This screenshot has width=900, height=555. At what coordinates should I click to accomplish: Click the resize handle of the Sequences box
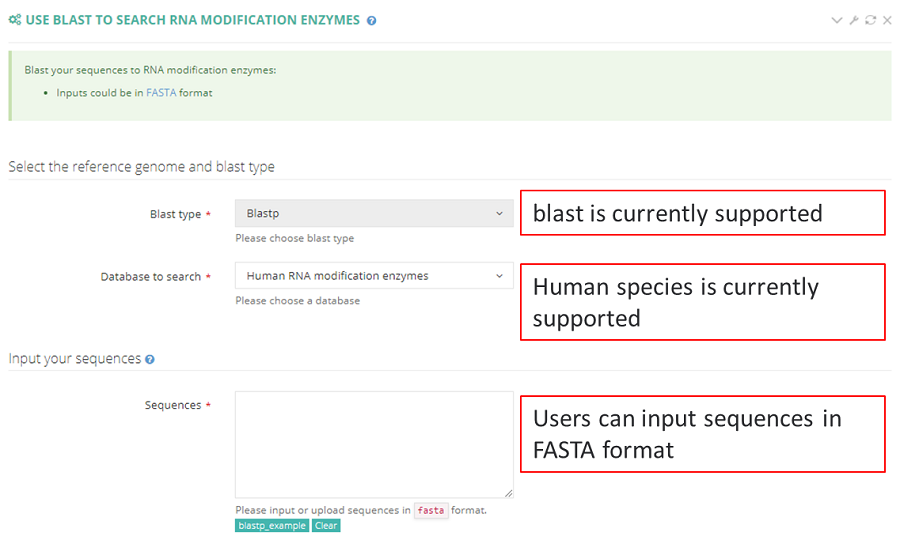coord(509,493)
